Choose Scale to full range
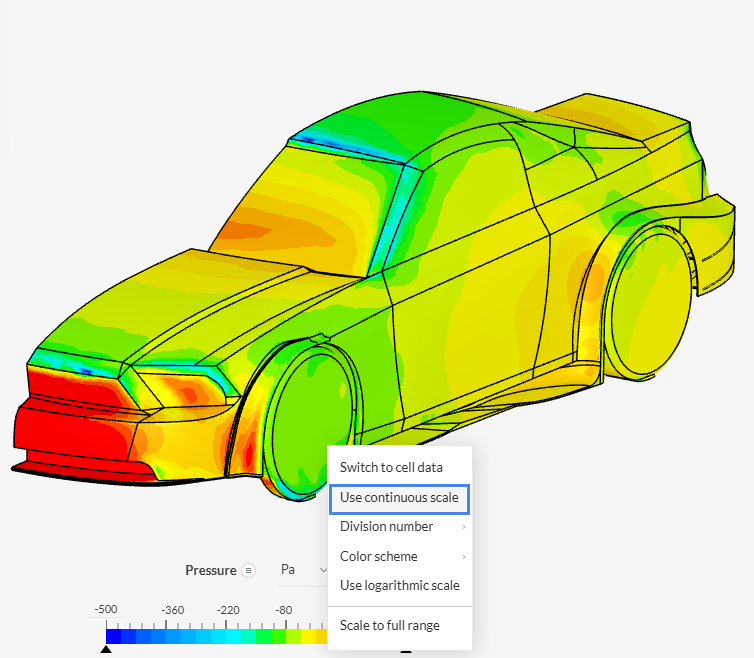Viewport: 754px width, 658px height. pos(389,625)
